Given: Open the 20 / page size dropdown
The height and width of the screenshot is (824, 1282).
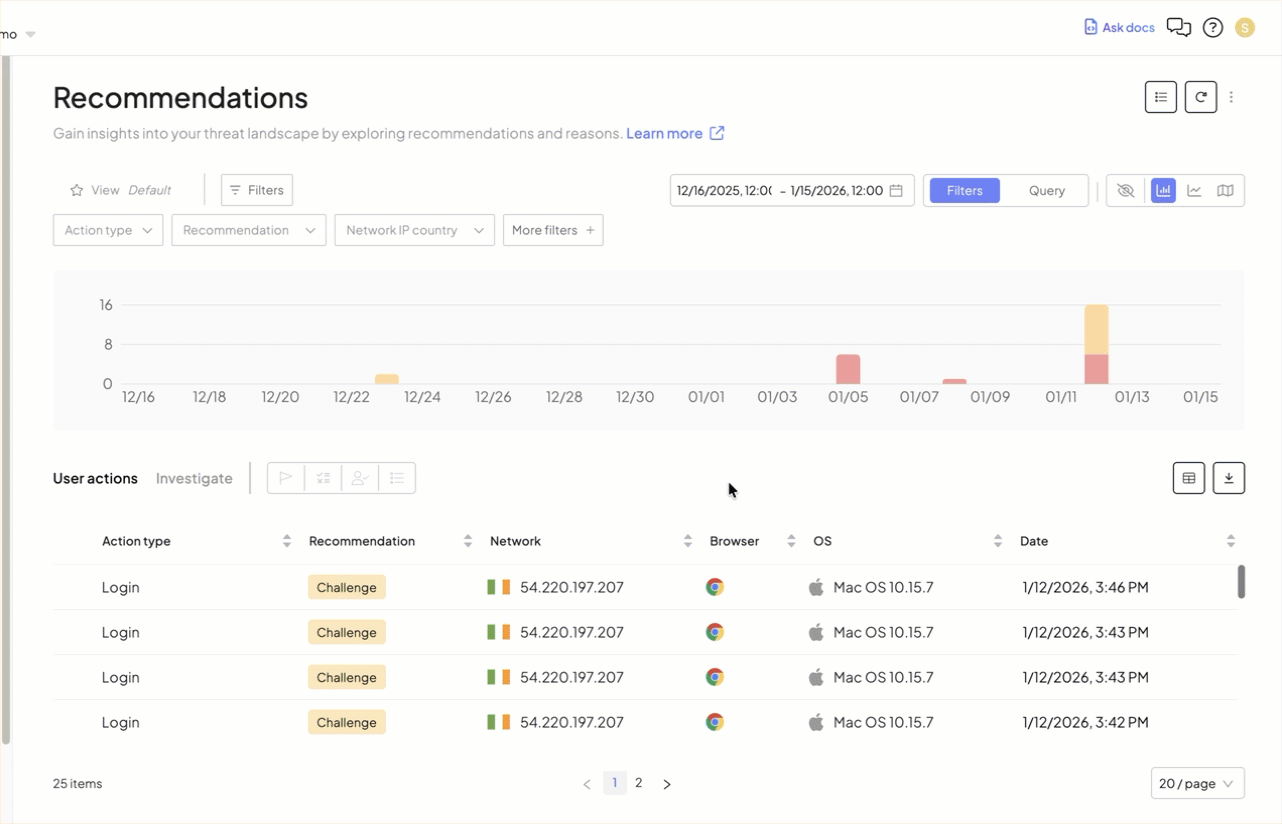Looking at the screenshot, I should 1197,784.
